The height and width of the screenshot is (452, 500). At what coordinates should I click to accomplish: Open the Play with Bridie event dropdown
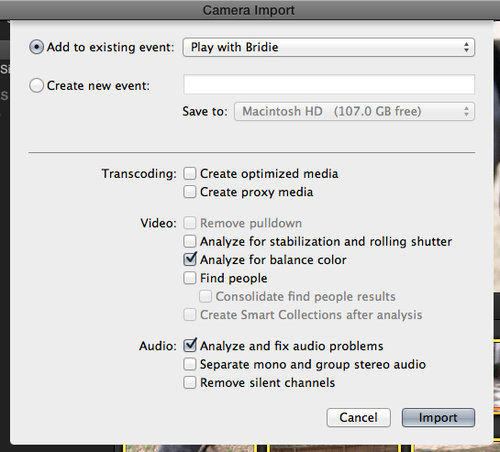(329, 47)
